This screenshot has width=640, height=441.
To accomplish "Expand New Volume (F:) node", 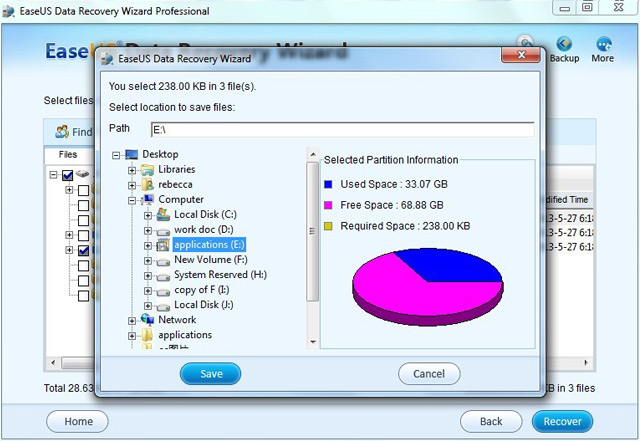I will tap(148, 261).
